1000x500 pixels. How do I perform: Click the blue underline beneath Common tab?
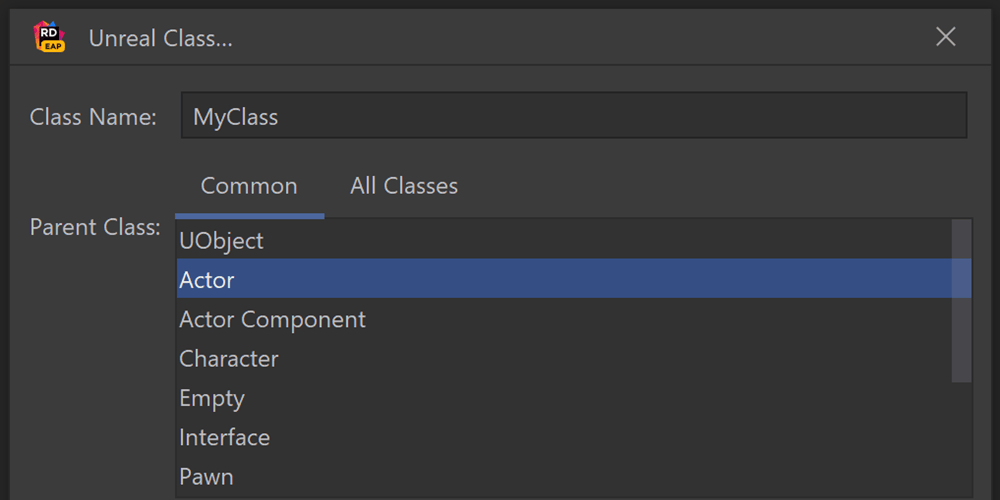pyautogui.click(x=249, y=215)
